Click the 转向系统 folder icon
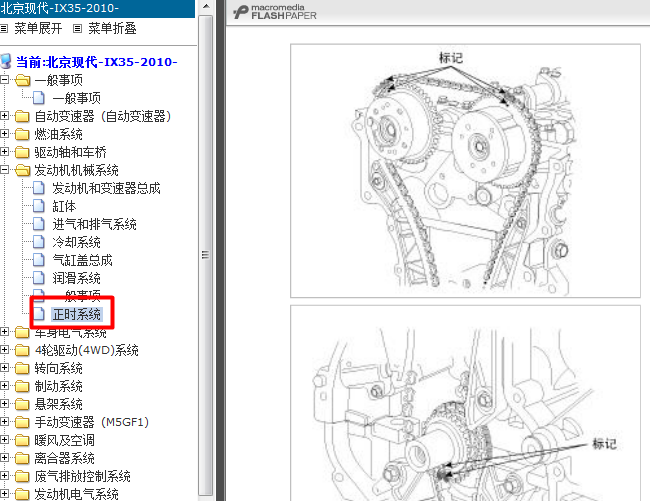650x501 pixels. [x=22, y=368]
